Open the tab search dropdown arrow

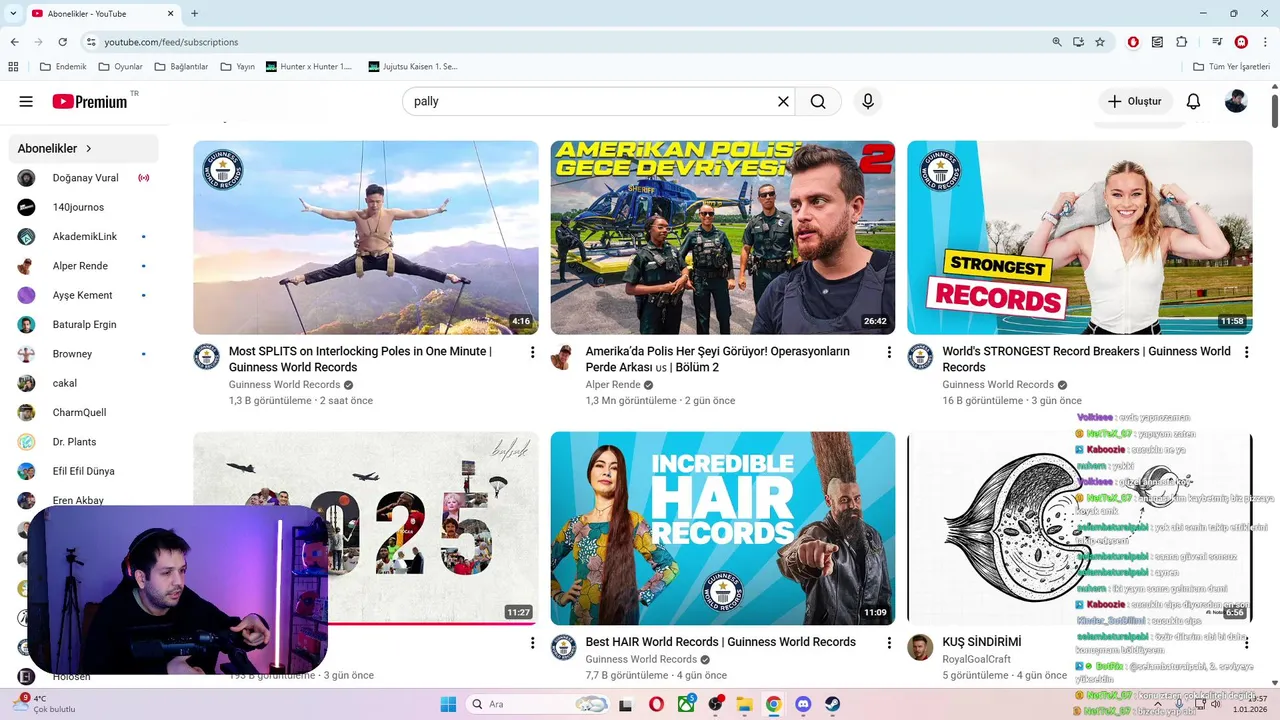[13, 13]
